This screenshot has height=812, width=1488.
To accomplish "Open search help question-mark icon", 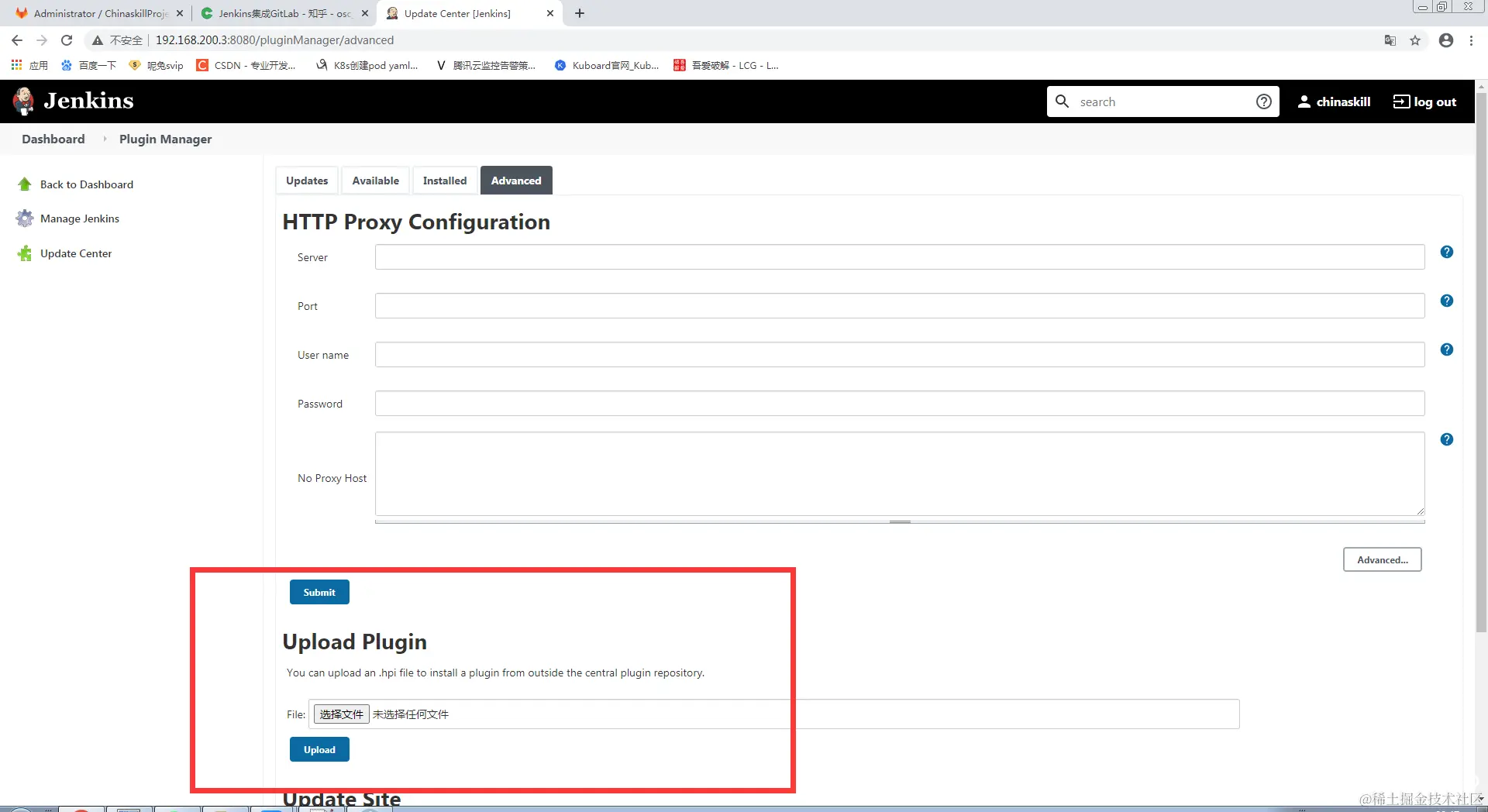I will click(x=1263, y=101).
